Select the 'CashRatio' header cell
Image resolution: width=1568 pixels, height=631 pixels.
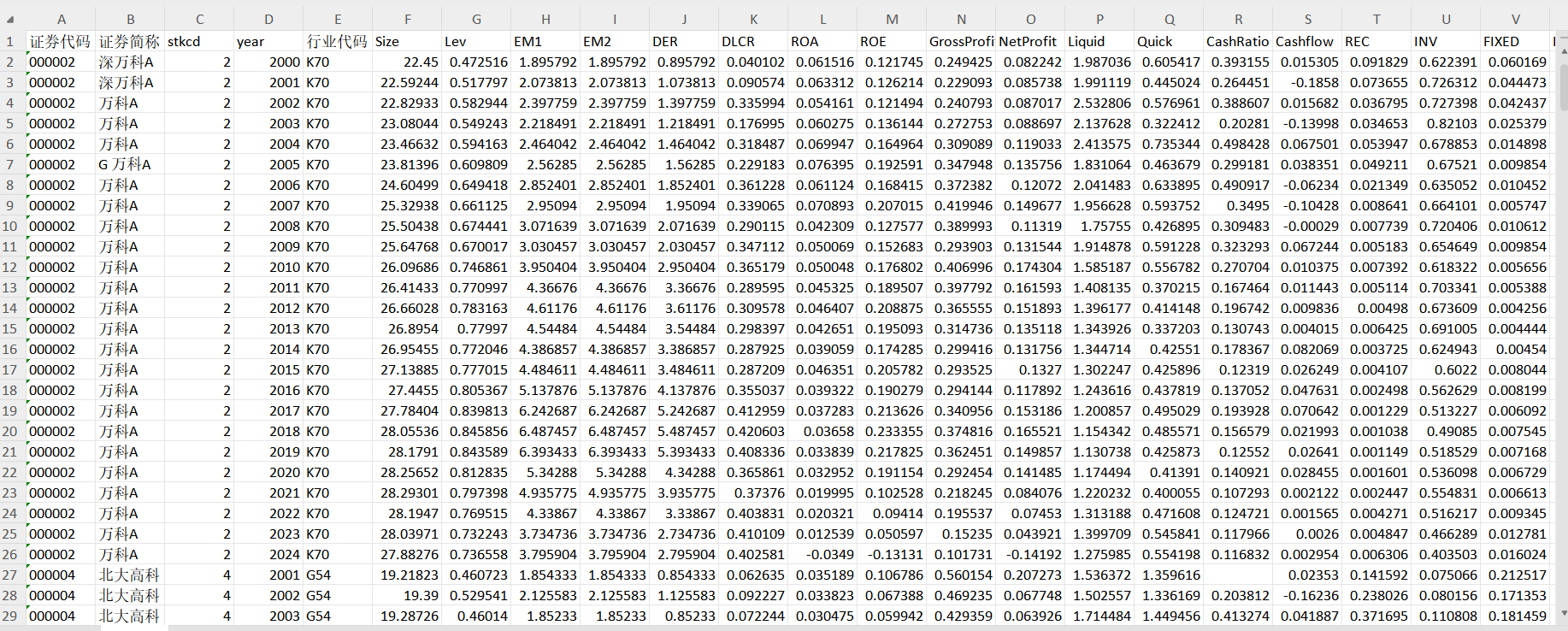pyautogui.click(x=1238, y=41)
